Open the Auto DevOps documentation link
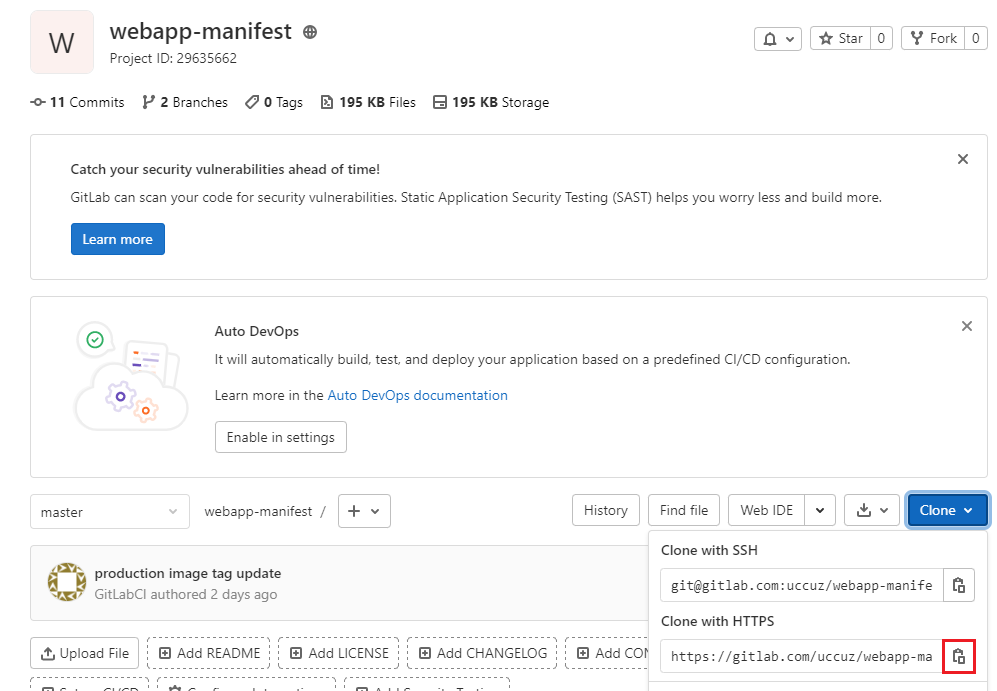The width and height of the screenshot is (997, 691). point(417,395)
